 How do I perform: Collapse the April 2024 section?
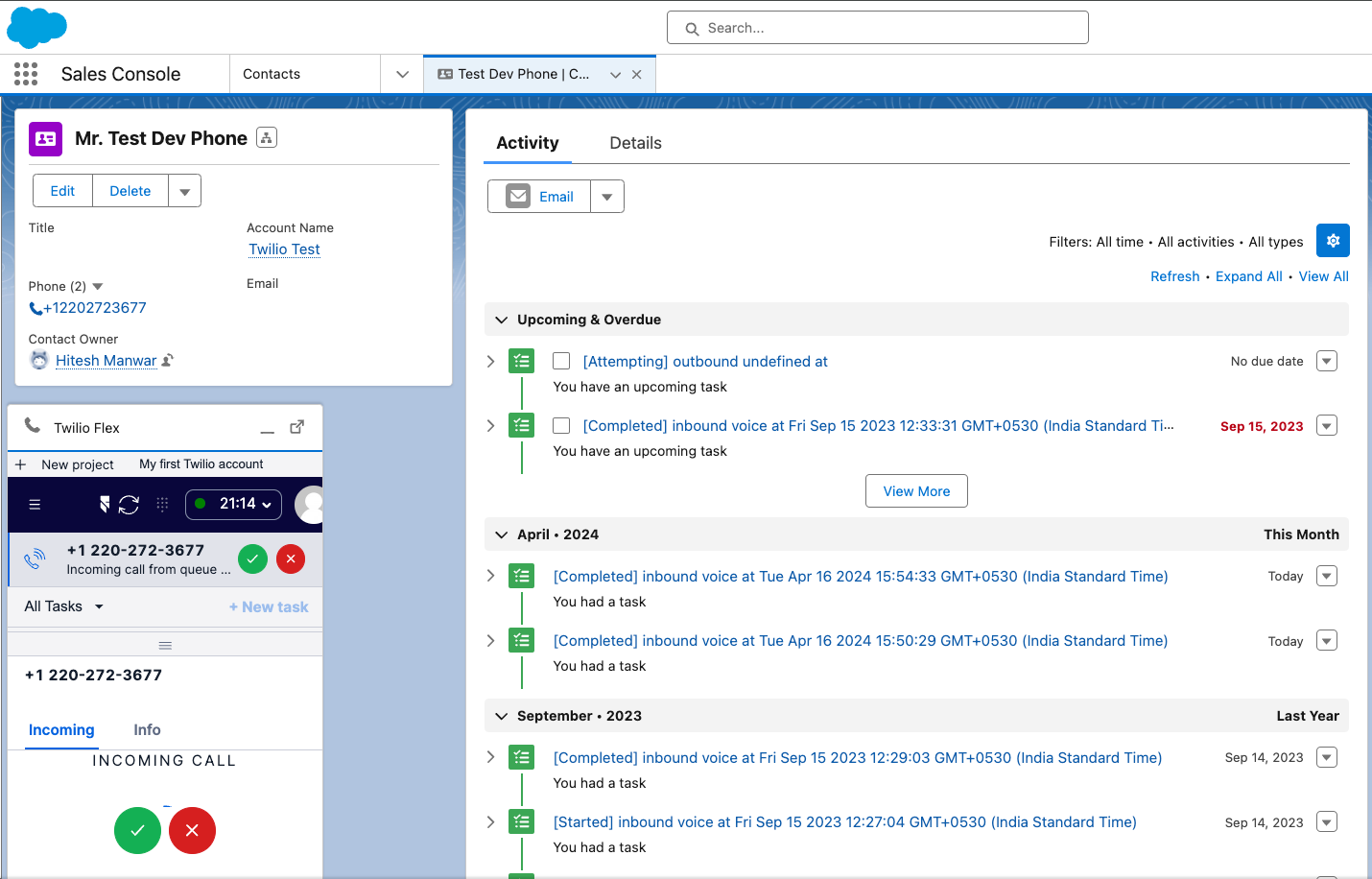coord(501,535)
